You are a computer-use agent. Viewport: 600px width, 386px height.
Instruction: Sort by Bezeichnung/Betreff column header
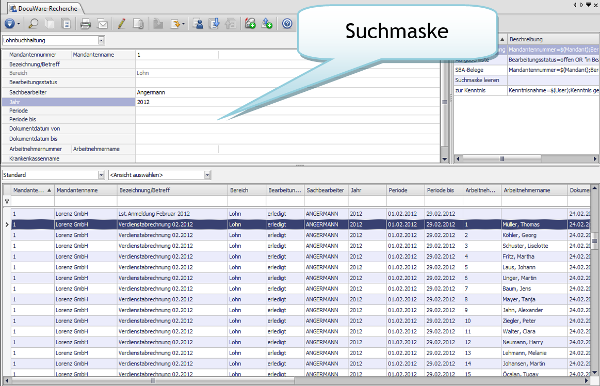[x=173, y=190]
